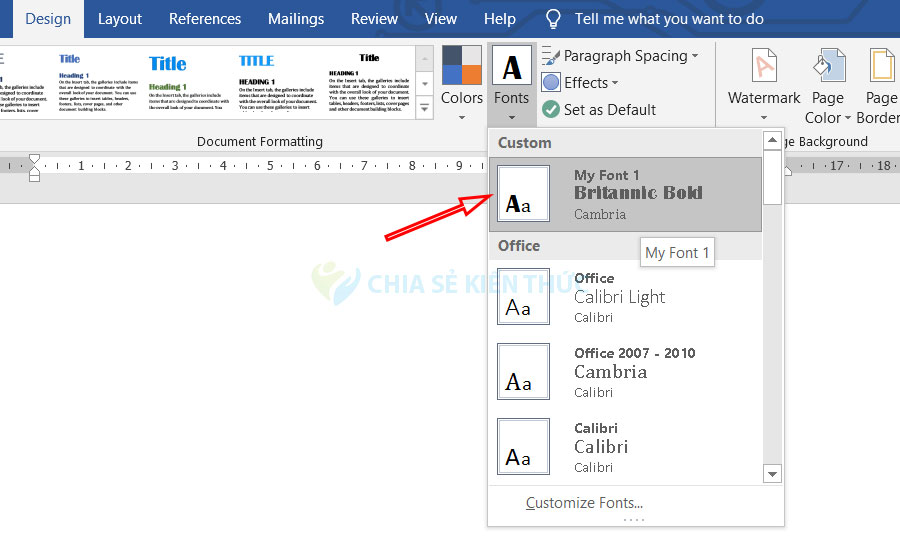Apply the blue uppercase TITLE style set
This screenshot has width=900, height=539.
click(277, 83)
